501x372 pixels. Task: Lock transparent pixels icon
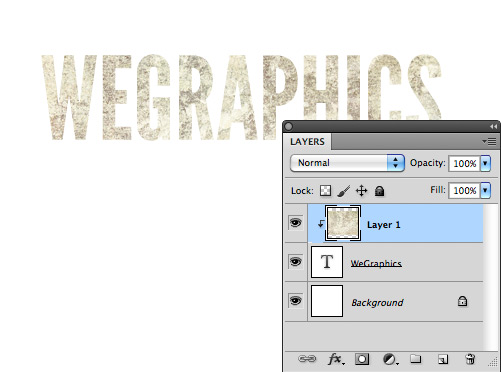click(x=325, y=191)
